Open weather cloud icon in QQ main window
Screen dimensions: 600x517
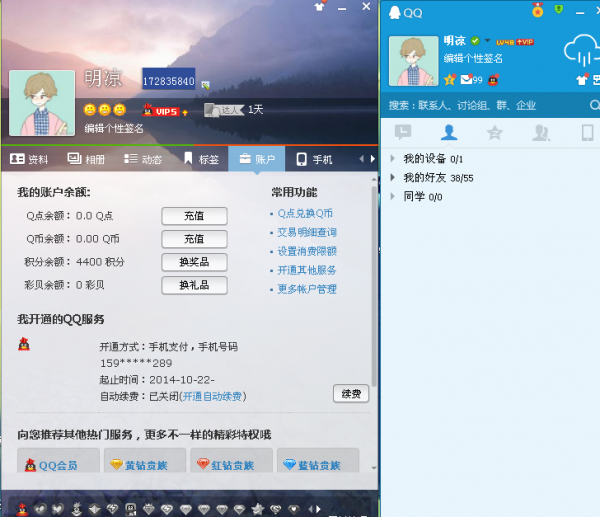coord(581,52)
